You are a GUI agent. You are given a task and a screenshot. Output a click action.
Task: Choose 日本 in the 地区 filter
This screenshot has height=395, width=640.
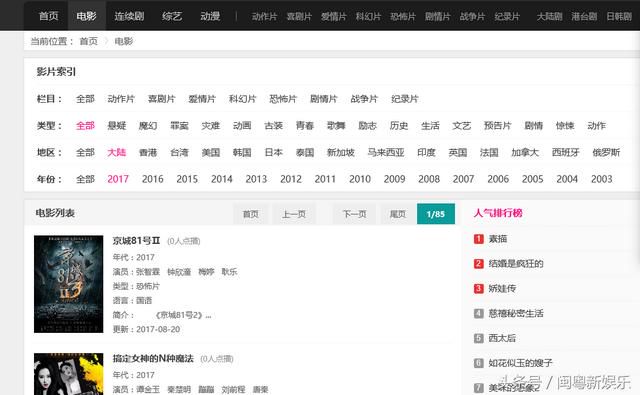coord(273,153)
